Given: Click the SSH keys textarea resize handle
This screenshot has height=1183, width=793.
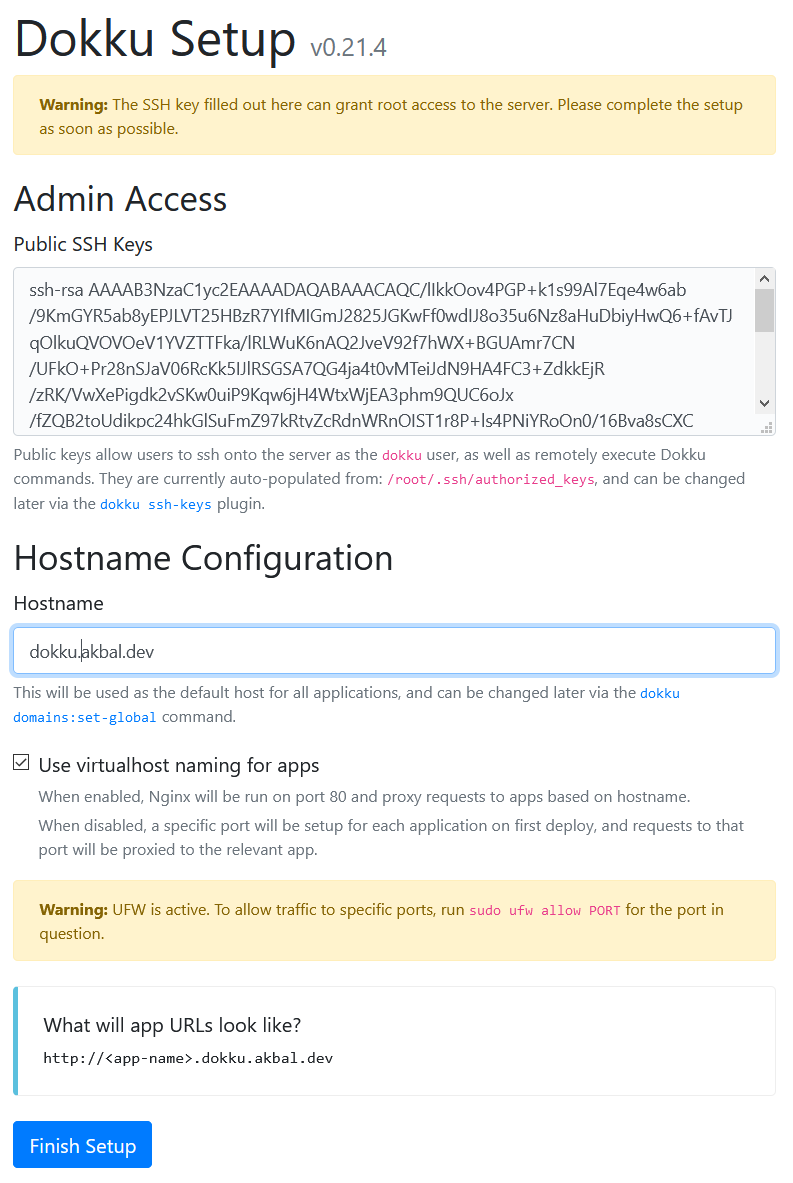Looking at the screenshot, I should (x=768, y=428).
